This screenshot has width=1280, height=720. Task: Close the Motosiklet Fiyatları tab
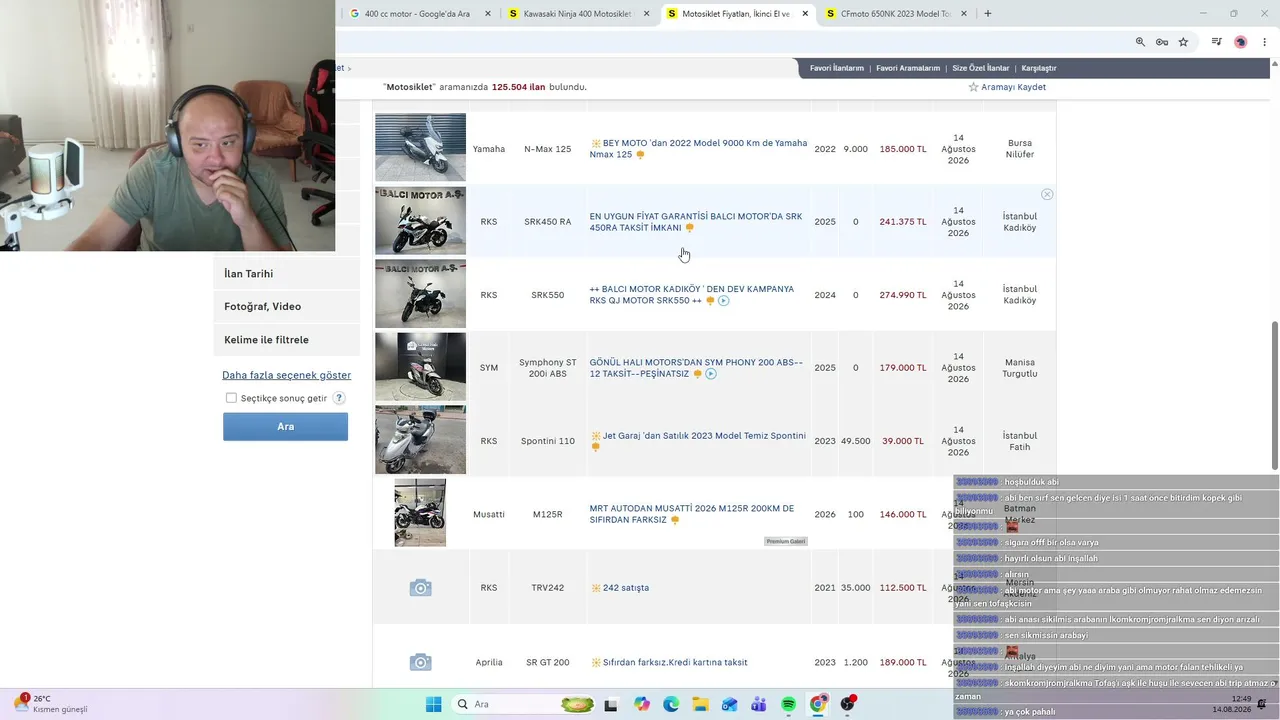(x=806, y=14)
